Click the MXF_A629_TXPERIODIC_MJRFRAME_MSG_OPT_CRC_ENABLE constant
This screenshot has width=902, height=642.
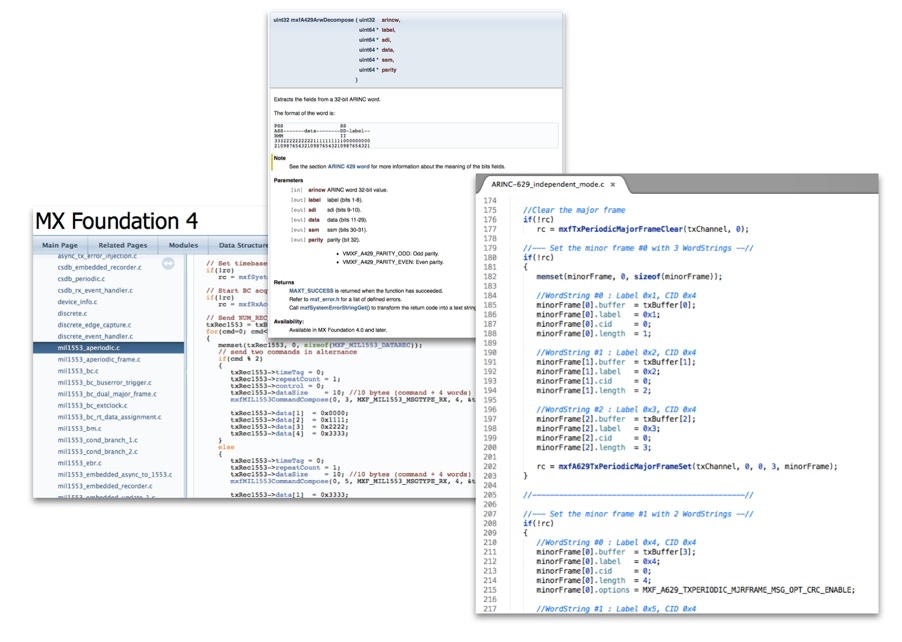pyautogui.click(x=748, y=590)
